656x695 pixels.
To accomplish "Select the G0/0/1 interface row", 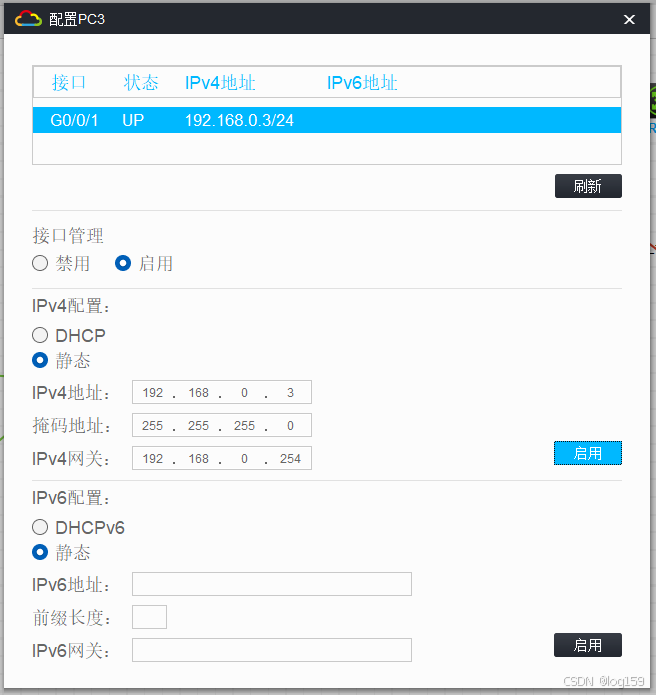I will coord(327,120).
